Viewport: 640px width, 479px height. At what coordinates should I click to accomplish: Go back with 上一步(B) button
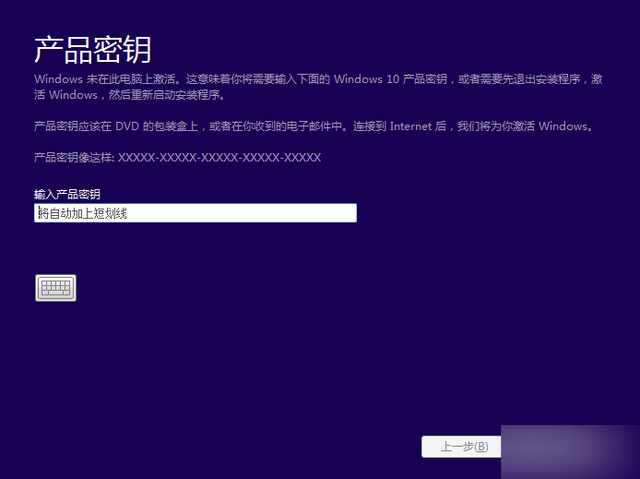coord(462,447)
